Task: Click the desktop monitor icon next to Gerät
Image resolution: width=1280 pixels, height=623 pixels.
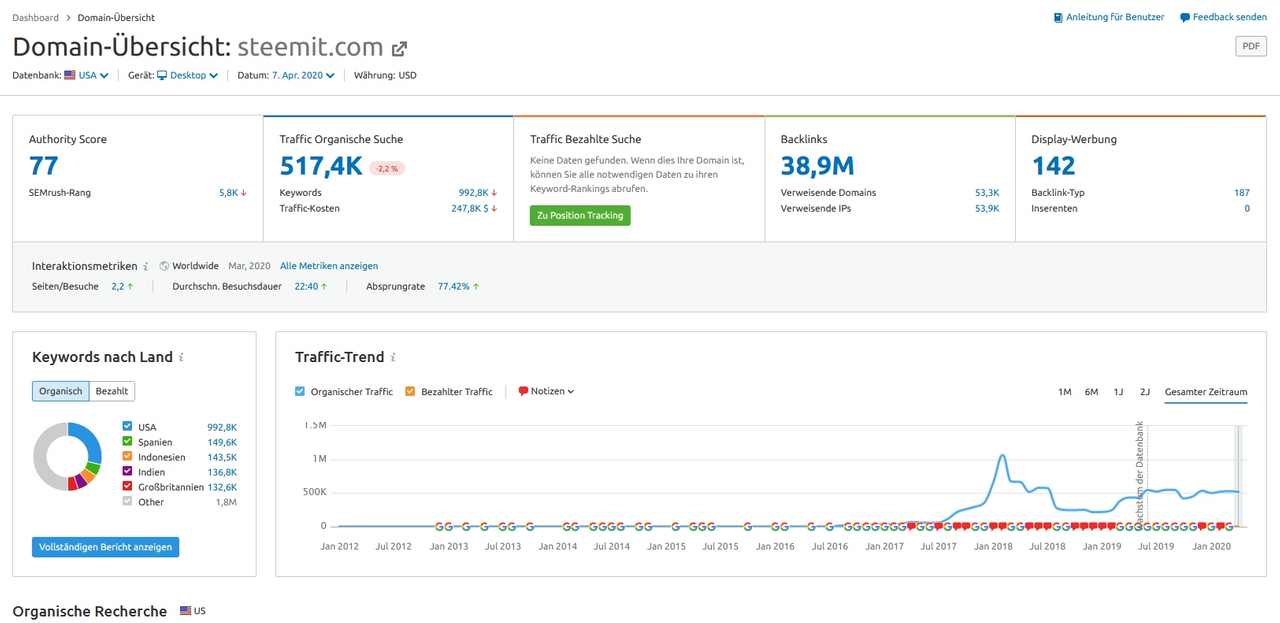Action: [x=162, y=75]
